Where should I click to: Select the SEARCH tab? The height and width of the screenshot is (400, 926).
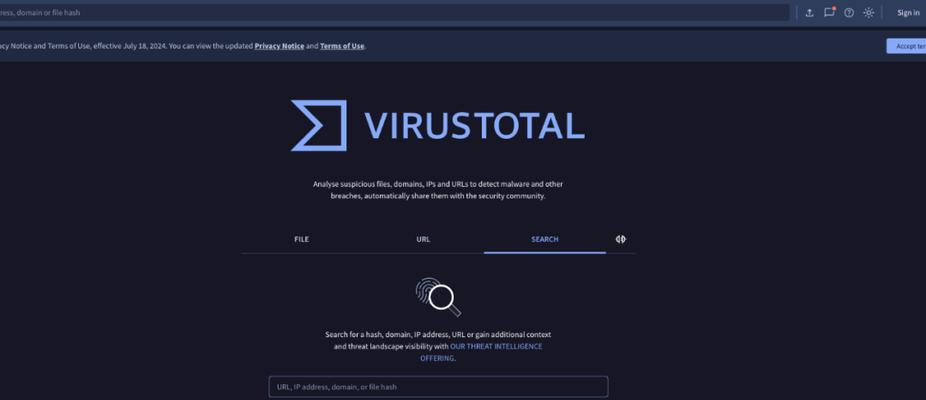pyautogui.click(x=544, y=239)
